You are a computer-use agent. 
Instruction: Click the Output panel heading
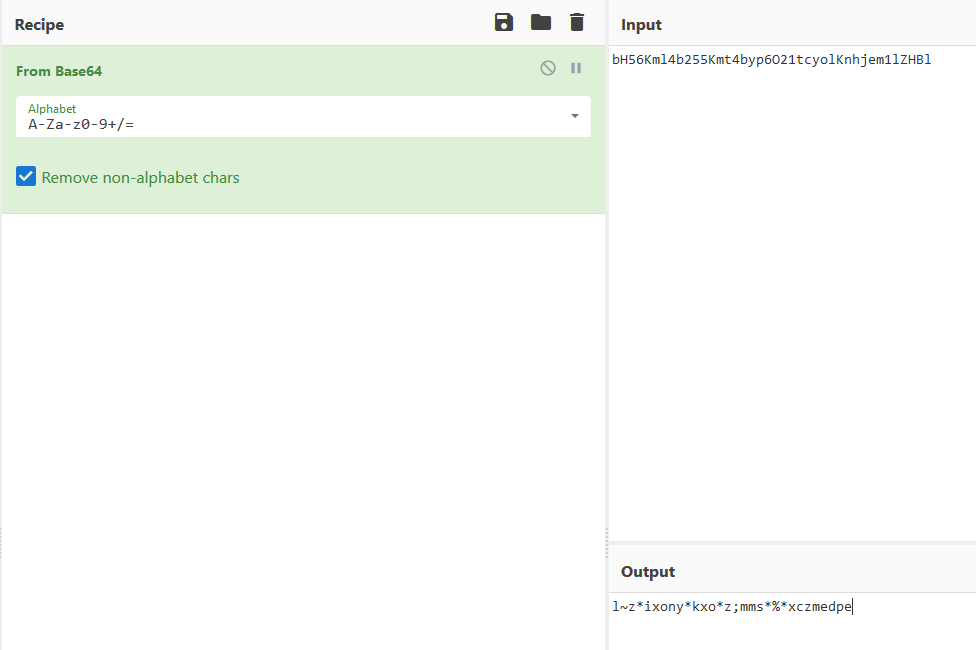648,572
